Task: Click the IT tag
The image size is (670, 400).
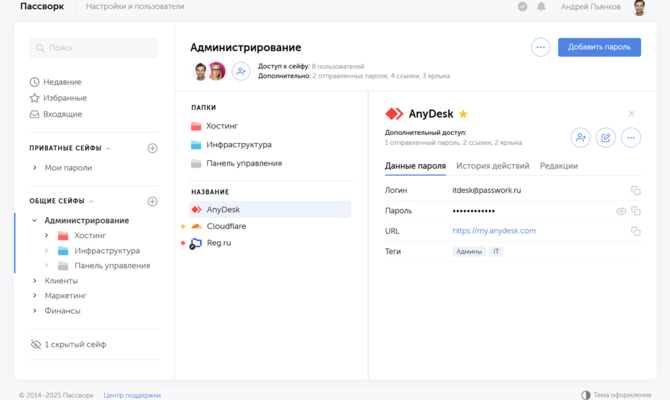Action: [496, 252]
